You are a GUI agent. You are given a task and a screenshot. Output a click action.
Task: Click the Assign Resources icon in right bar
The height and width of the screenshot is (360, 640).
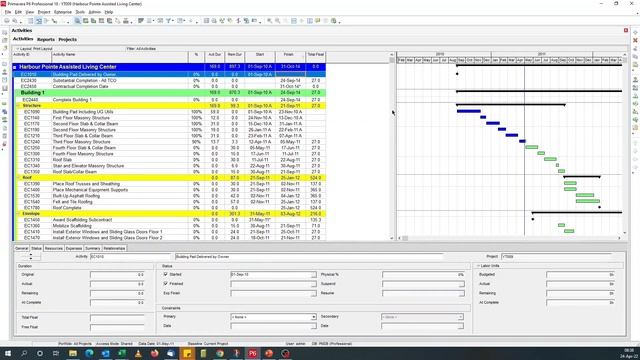[635, 80]
